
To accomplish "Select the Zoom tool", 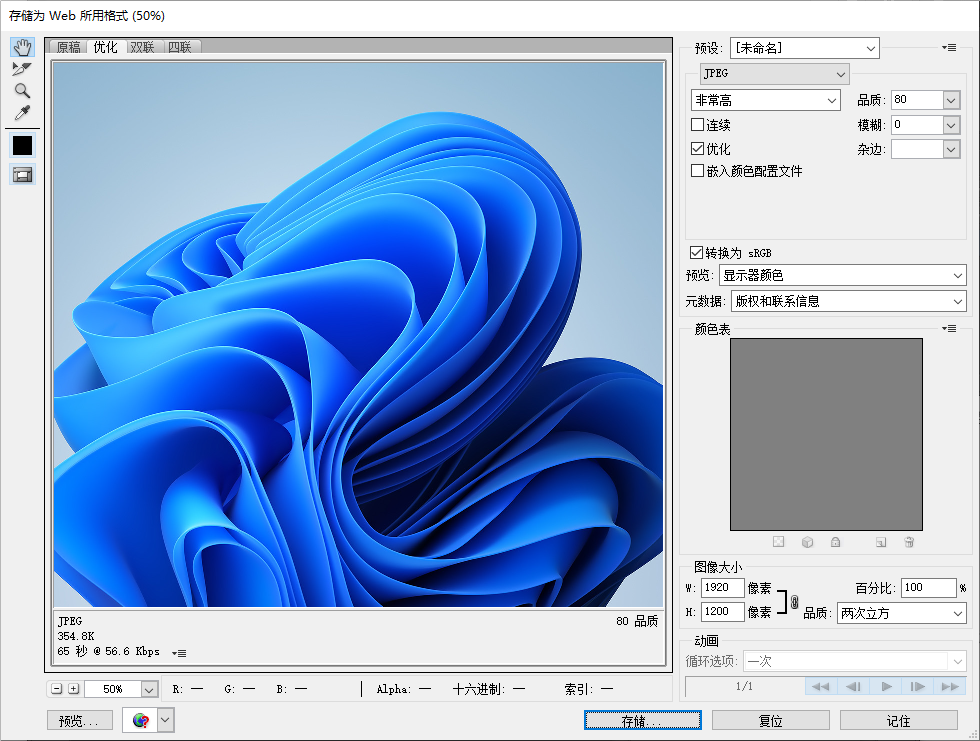I will 22,91.
